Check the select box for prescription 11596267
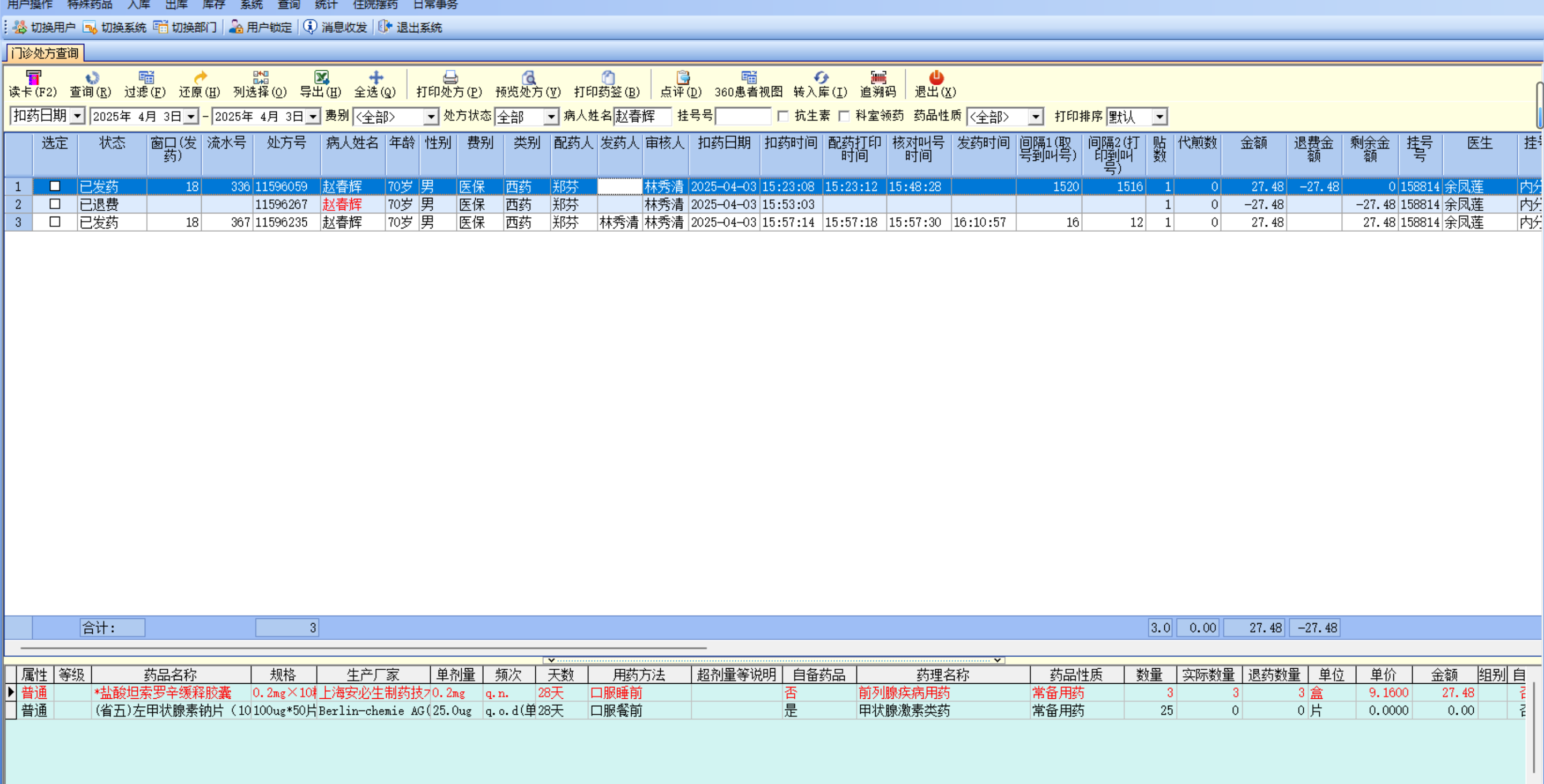This screenshot has width=1544, height=784. [x=55, y=204]
